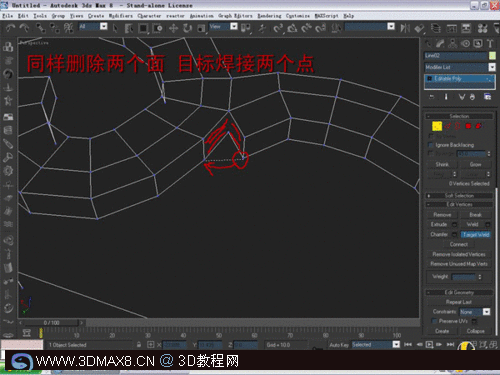Open the Modifiers menu
This screenshot has width=500, height=375.
point(120,16)
